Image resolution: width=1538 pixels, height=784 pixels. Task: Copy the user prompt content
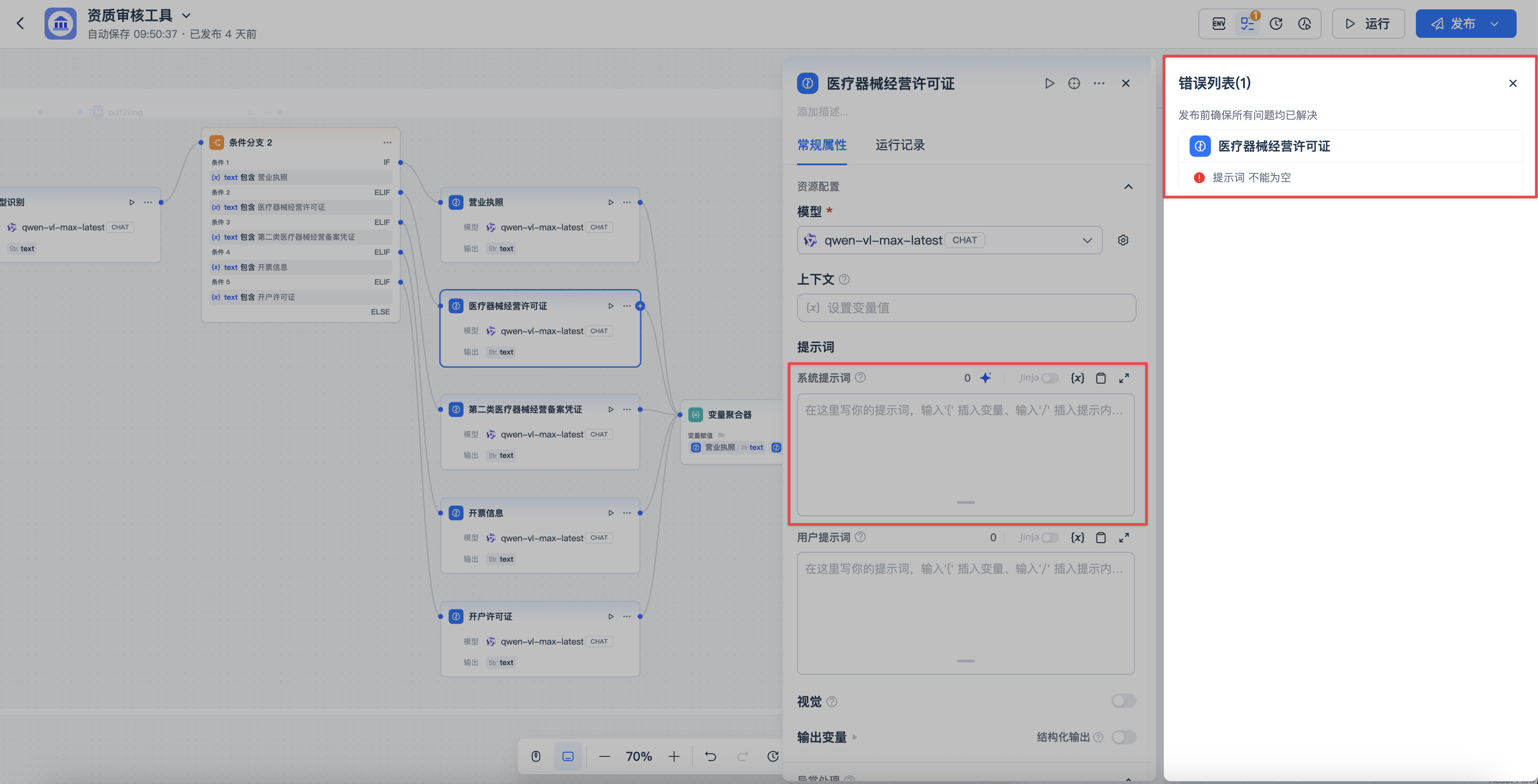pyautogui.click(x=1101, y=537)
